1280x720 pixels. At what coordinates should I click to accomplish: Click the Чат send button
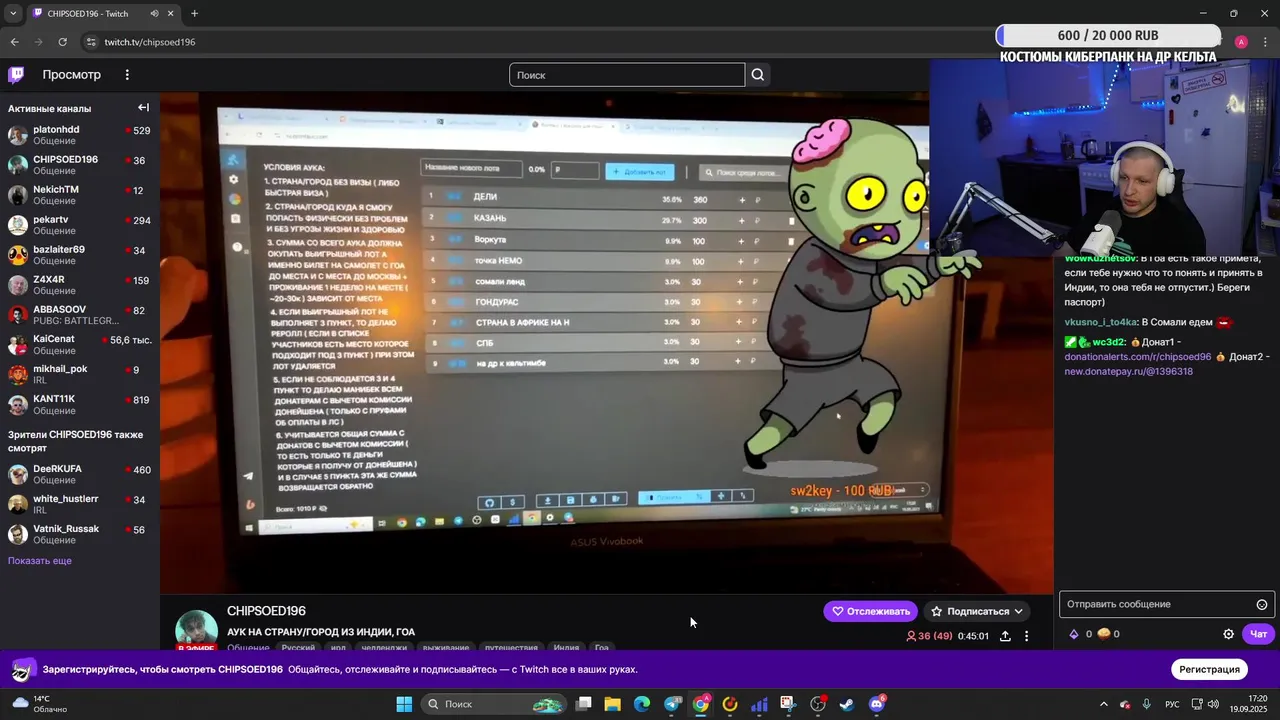(1258, 634)
